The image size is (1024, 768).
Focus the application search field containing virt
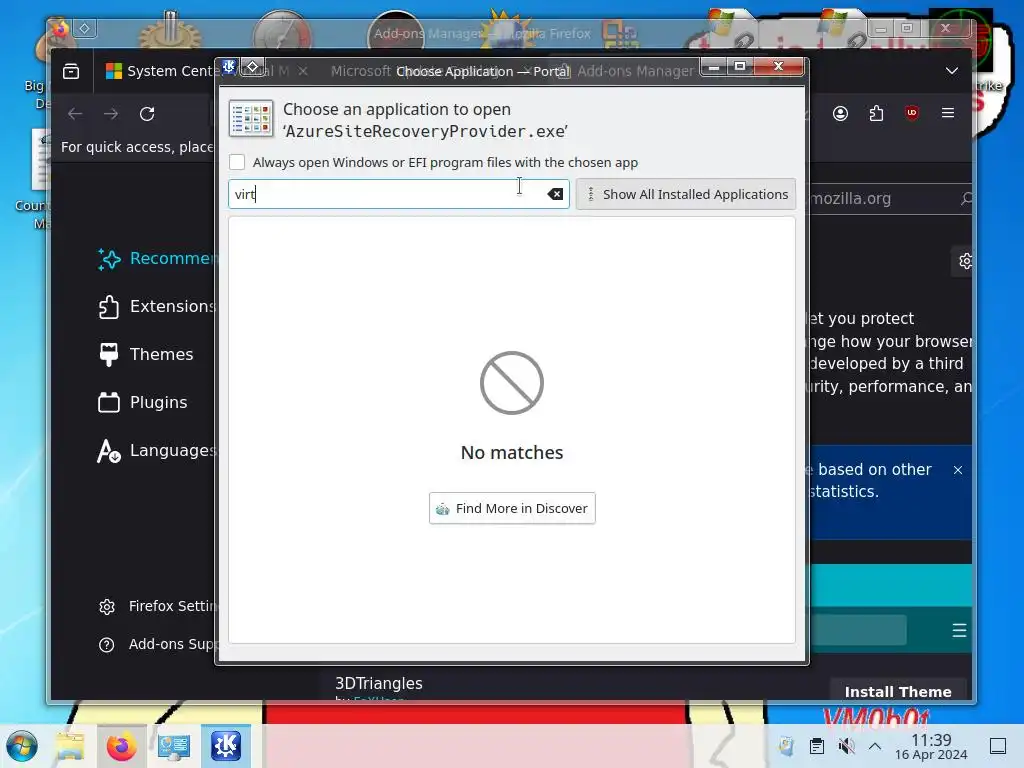398,194
